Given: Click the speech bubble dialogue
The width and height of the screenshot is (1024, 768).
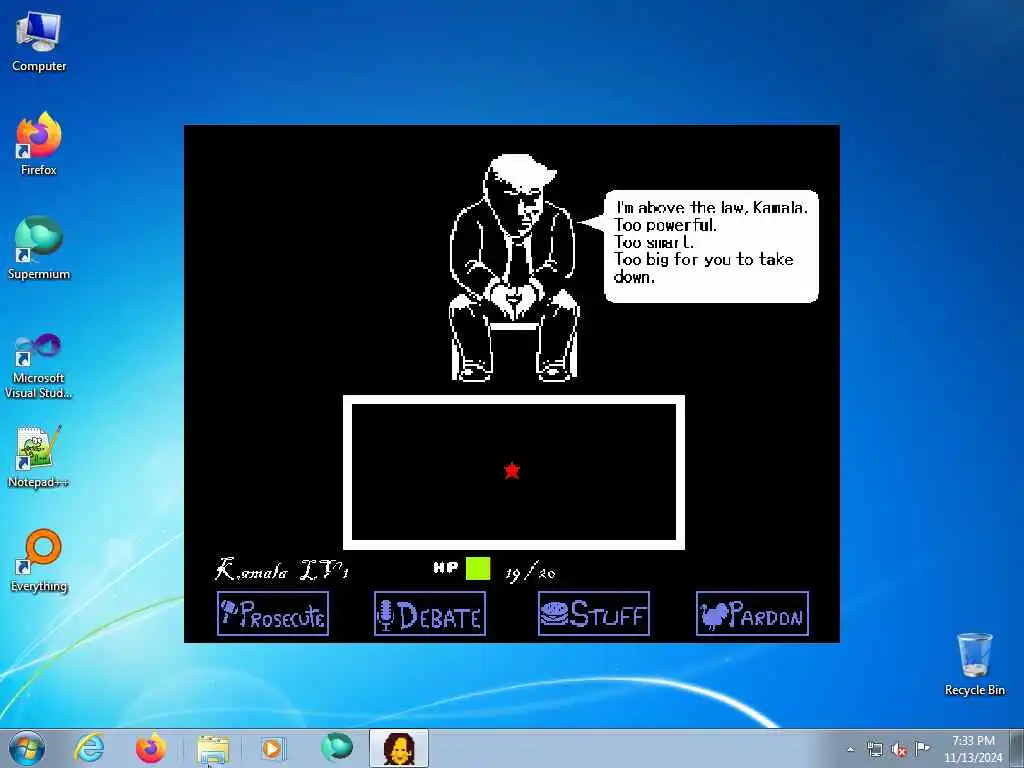Looking at the screenshot, I should pyautogui.click(x=711, y=246).
